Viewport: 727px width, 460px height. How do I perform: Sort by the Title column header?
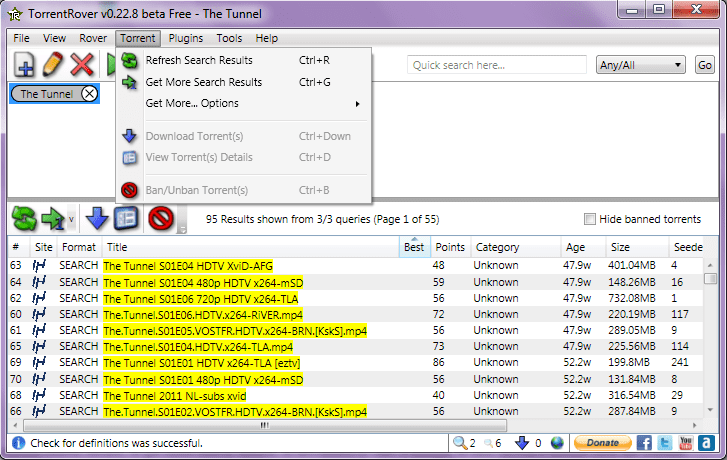pos(251,247)
